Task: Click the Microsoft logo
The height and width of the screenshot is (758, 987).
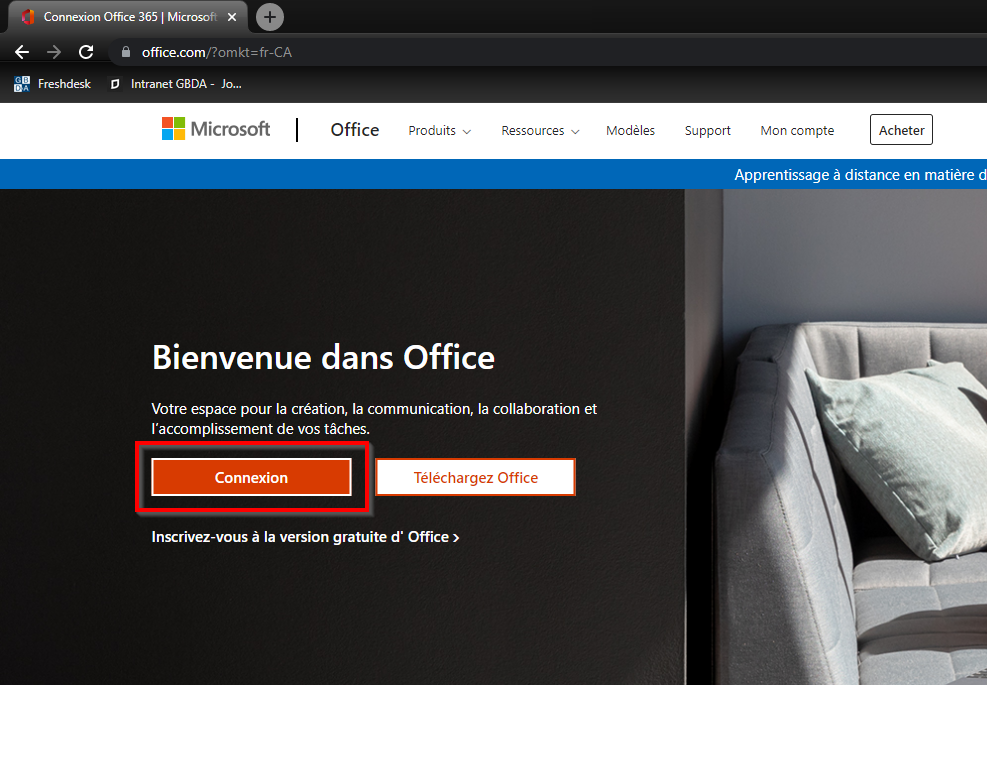Action: 216,129
